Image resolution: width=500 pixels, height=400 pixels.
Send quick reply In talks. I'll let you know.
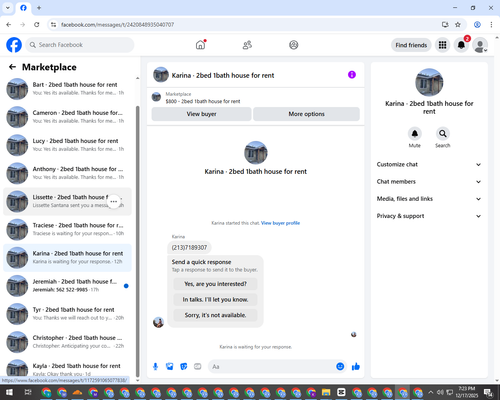pyautogui.click(x=215, y=300)
